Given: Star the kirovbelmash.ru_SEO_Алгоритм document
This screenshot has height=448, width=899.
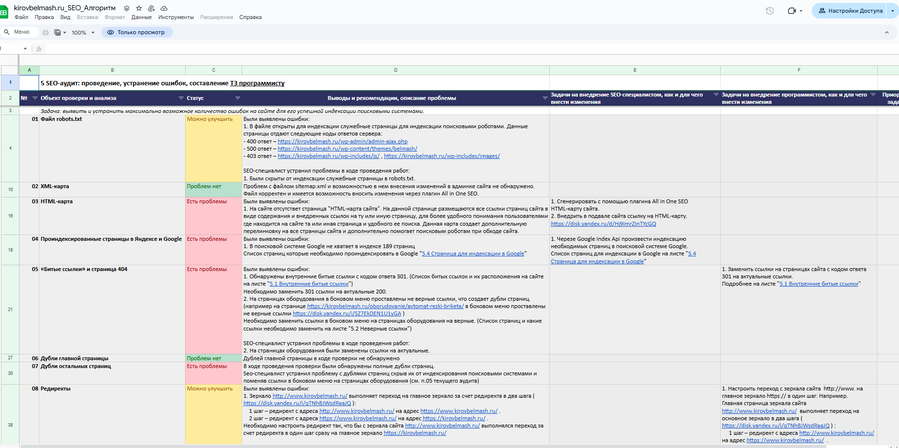Looking at the screenshot, I should [138, 8].
